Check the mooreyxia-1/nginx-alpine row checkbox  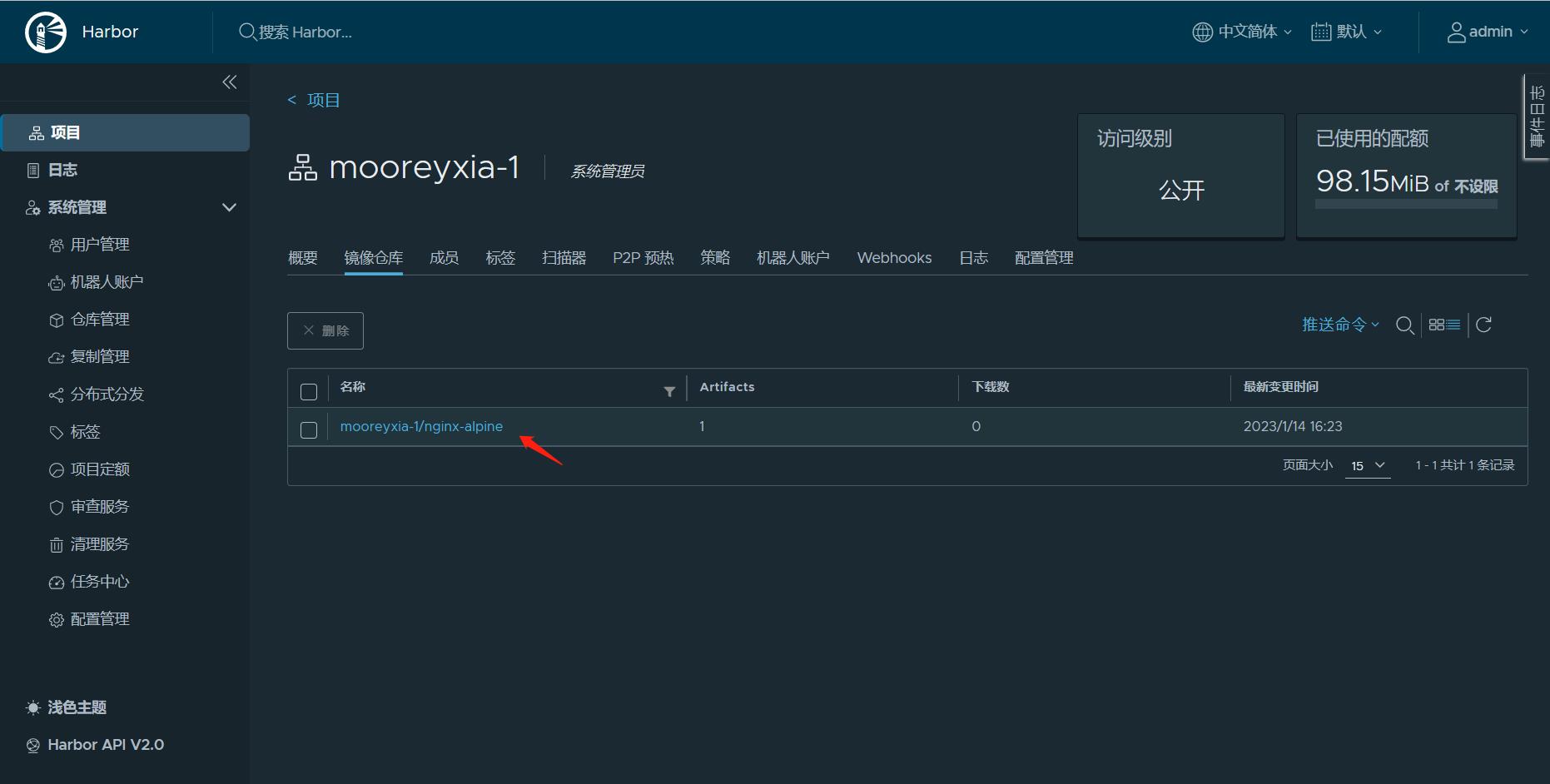pyautogui.click(x=309, y=430)
